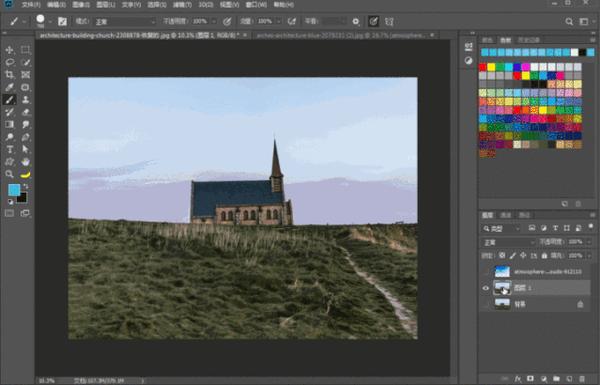Viewport: 600px width, 385px height.
Task: Toggle airbrush build-up mode in options bar
Action: [292, 21]
